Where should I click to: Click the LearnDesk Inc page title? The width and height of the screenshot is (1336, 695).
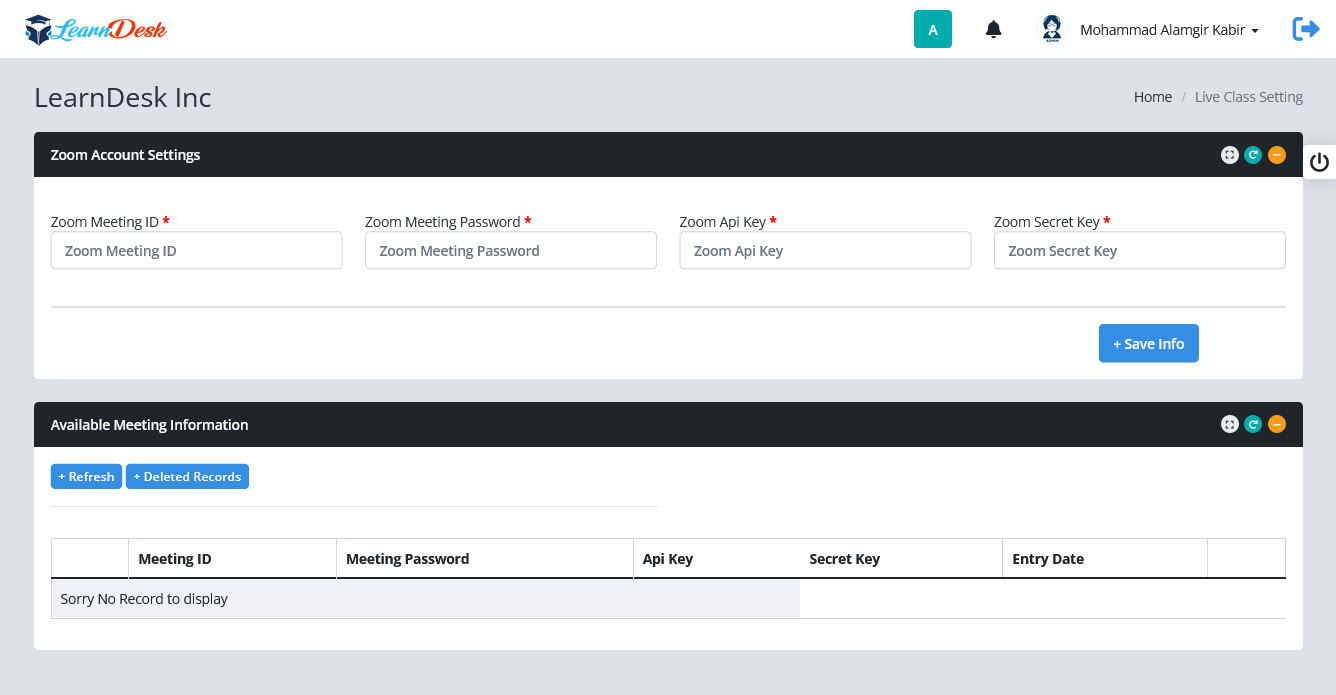pyautogui.click(x=123, y=97)
